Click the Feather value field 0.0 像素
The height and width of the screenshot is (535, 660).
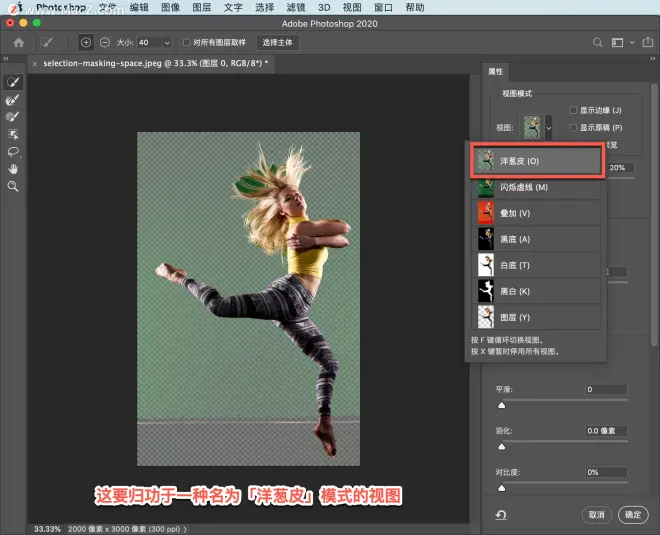click(606, 431)
